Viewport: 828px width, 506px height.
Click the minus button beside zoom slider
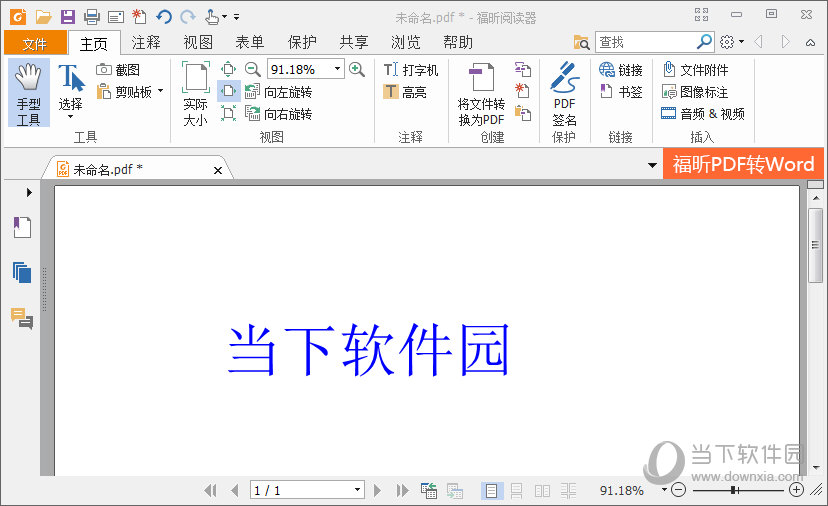click(679, 490)
